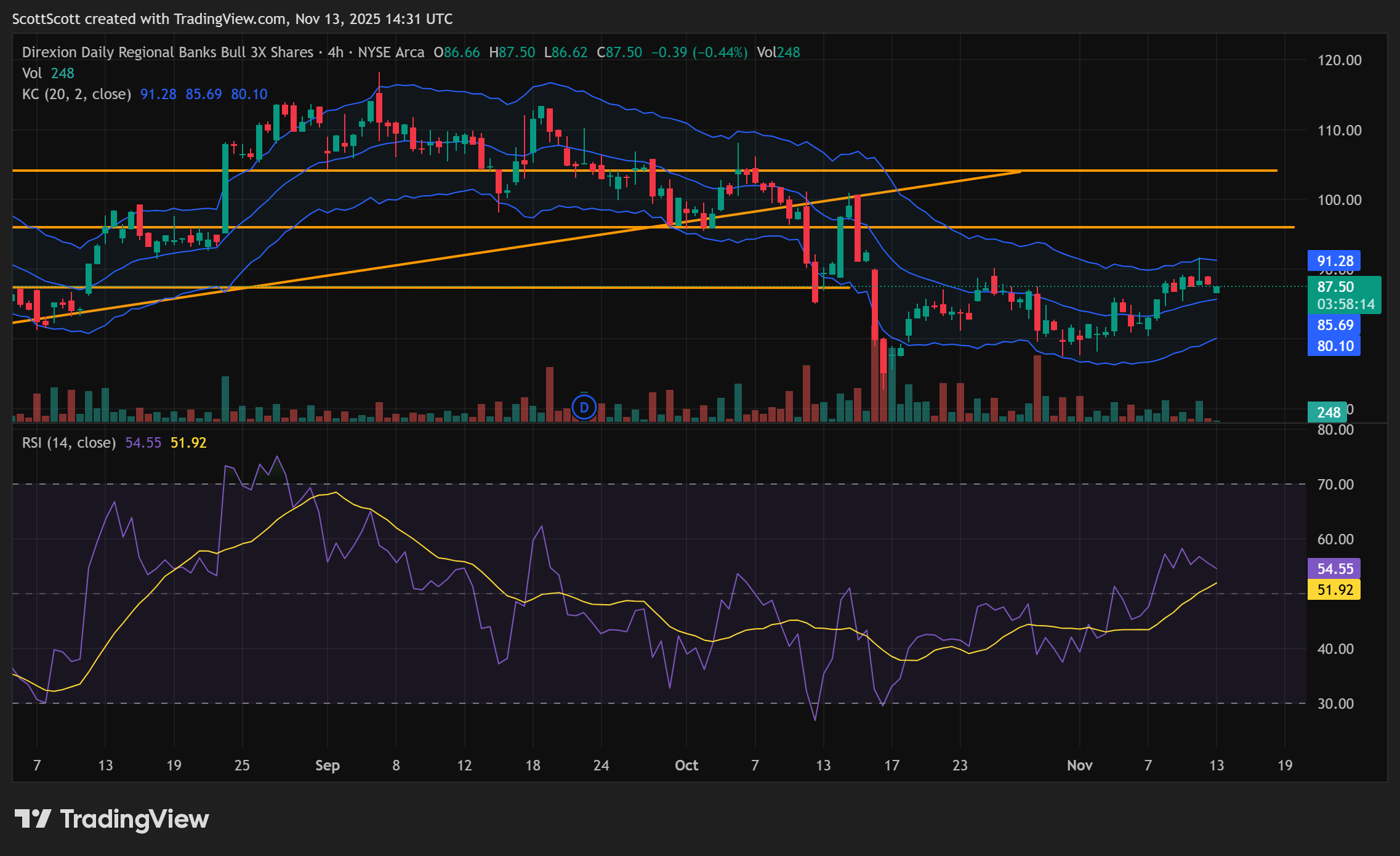Click the green 87.50 current price label
Screen dimensions: 1400x856
(x=1335, y=287)
